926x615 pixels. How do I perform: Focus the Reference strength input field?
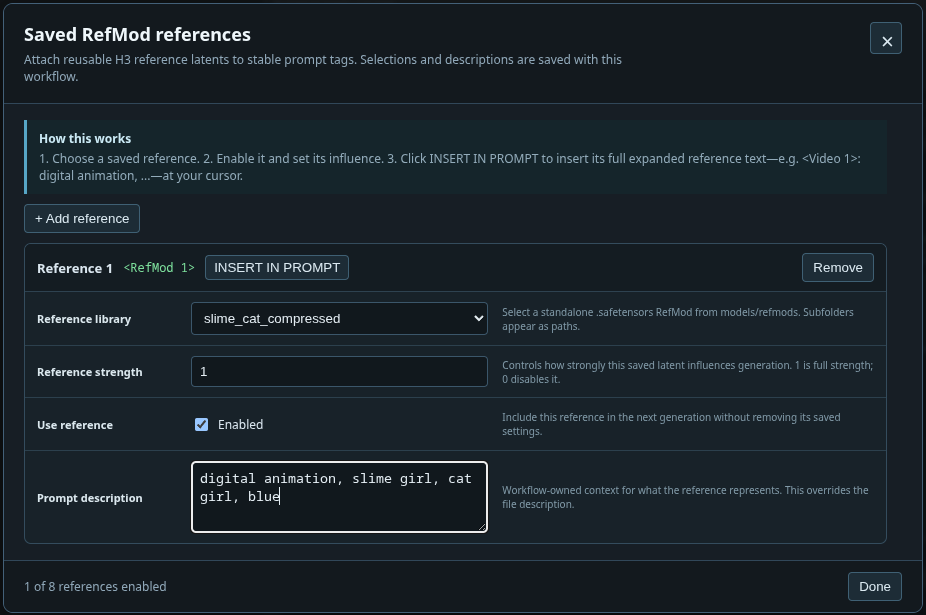pyautogui.click(x=339, y=372)
